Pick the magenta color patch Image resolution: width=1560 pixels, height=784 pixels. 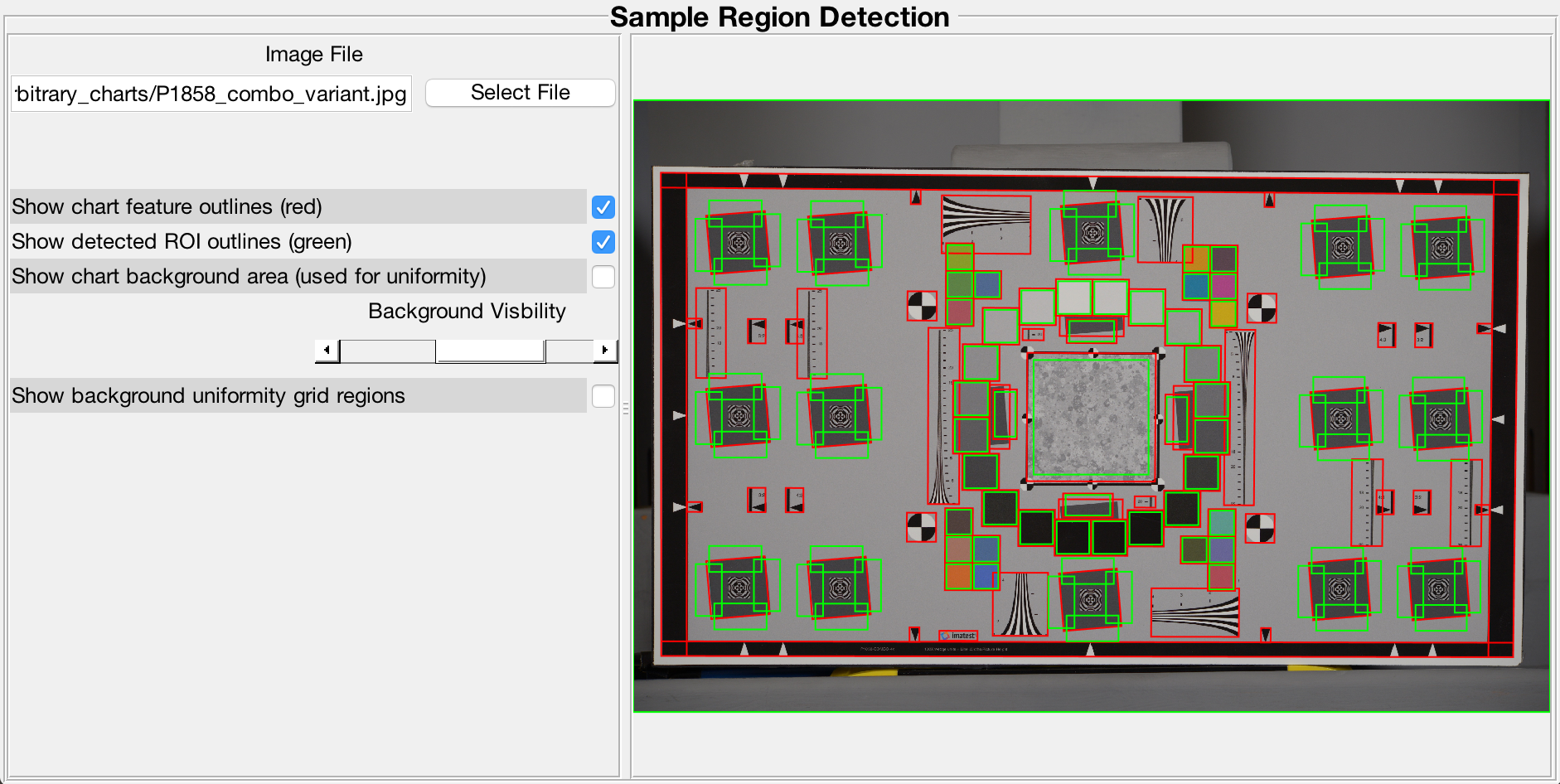(x=1223, y=286)
